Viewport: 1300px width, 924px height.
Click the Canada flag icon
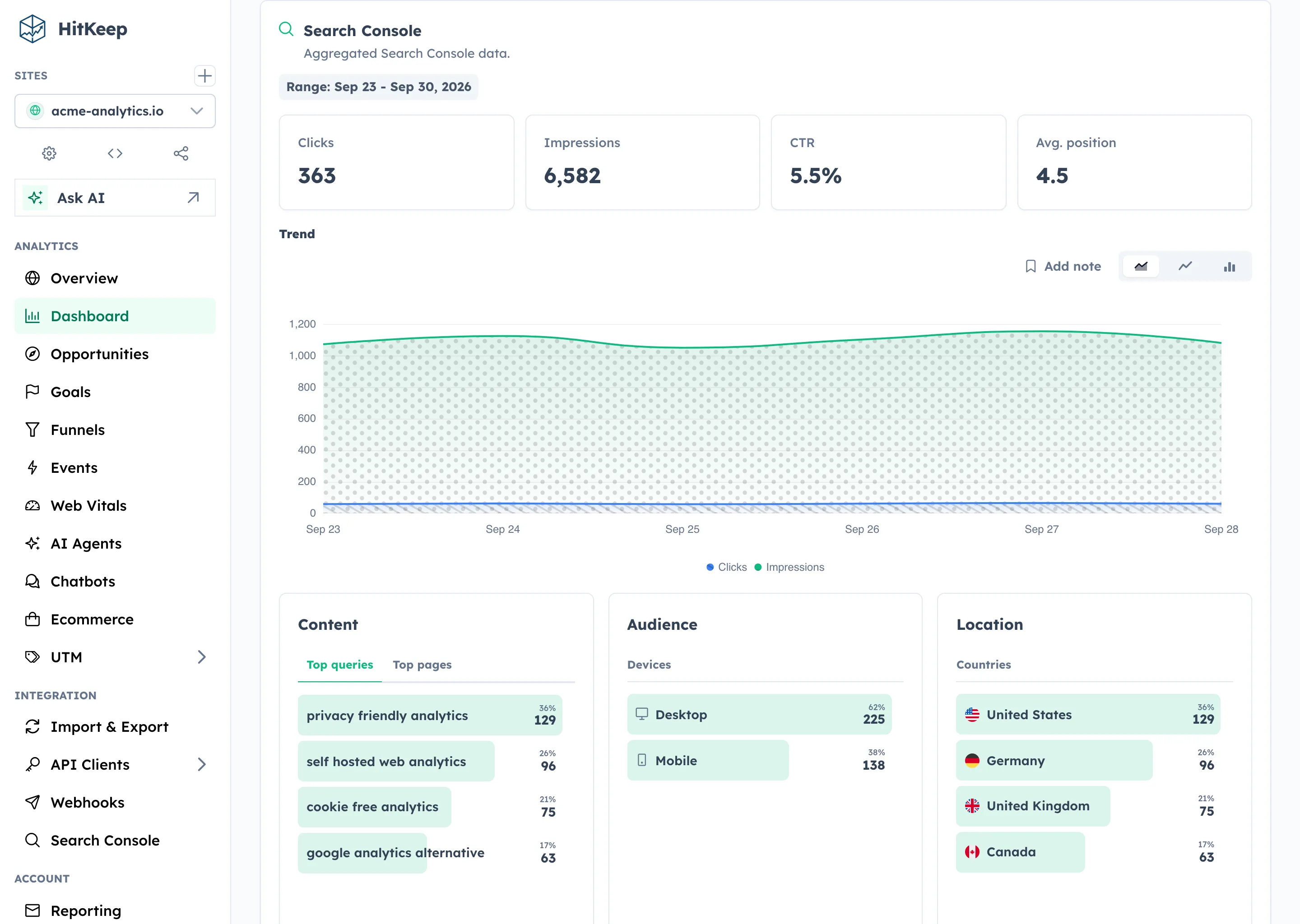972,852
